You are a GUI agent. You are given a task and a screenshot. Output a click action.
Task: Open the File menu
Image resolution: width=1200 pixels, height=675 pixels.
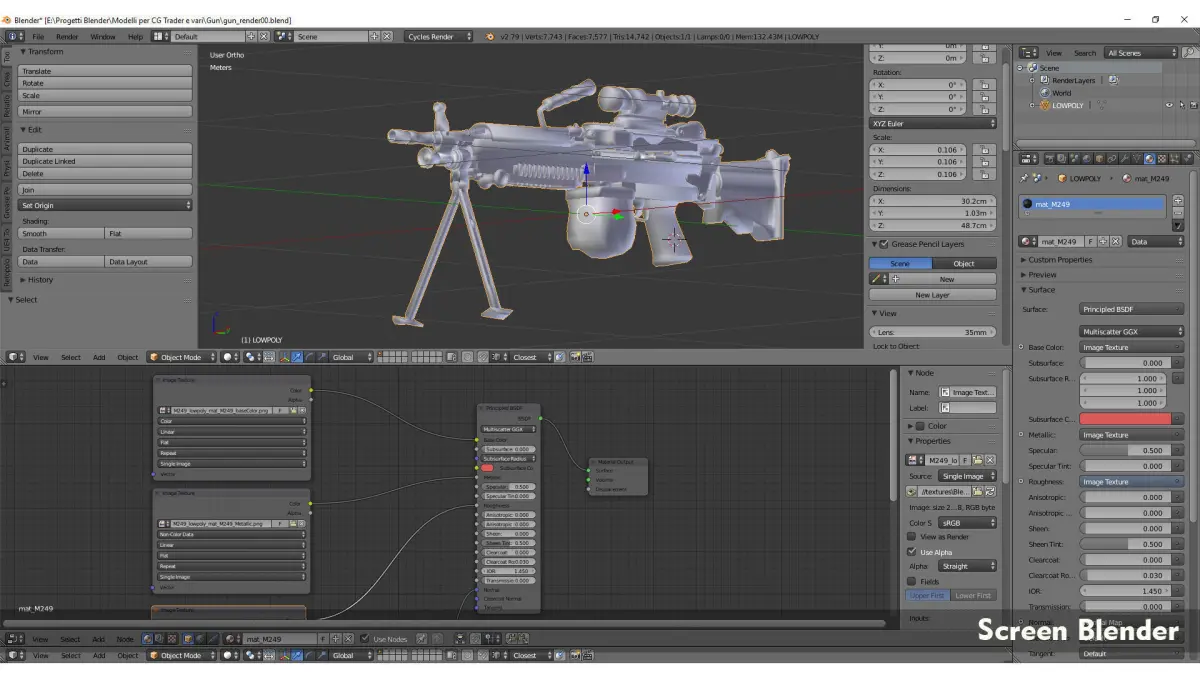coord(38,37)
